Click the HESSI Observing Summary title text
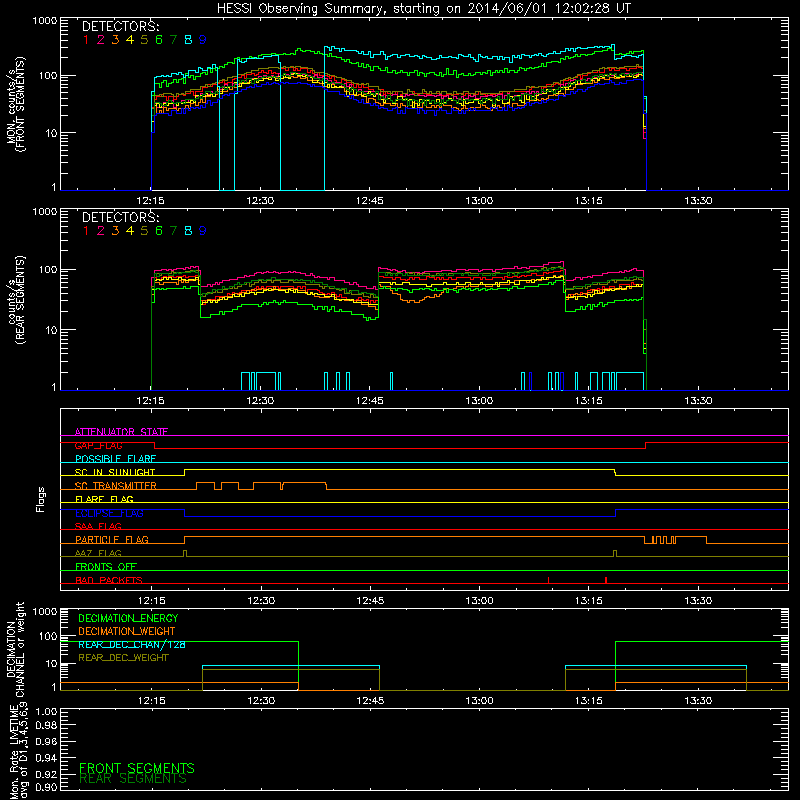The height and width of the screenshot is (800, 800). coord(424,9)
